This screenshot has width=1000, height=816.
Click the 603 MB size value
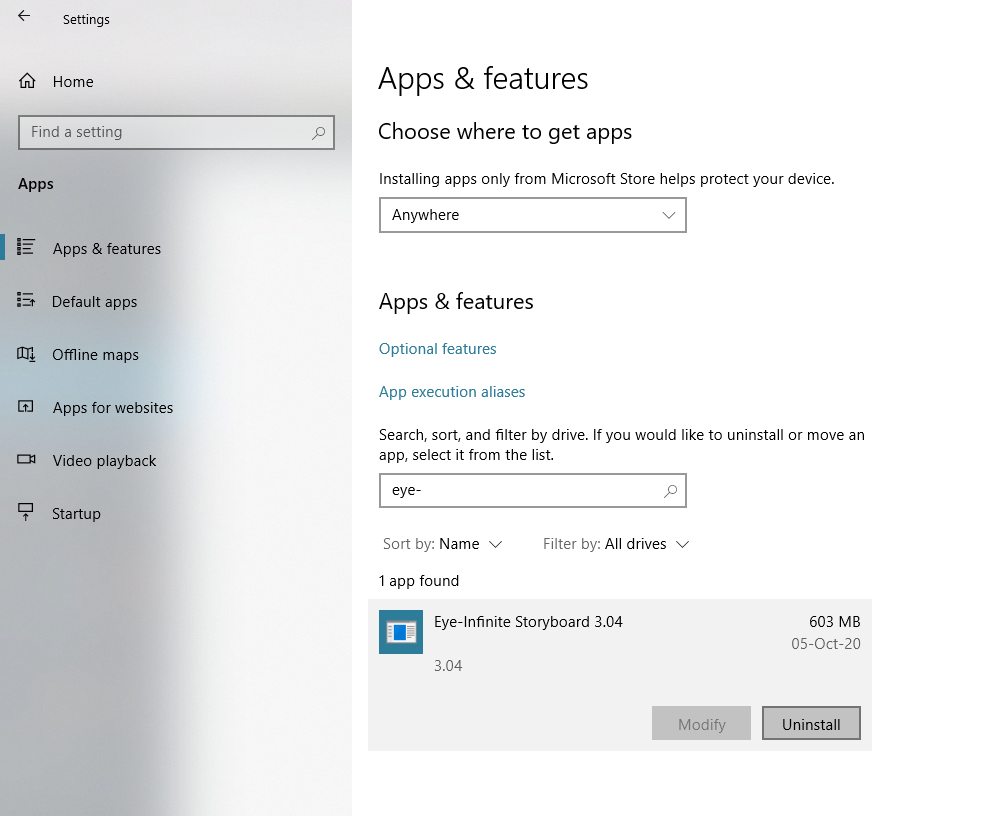[x=834, y=622]
